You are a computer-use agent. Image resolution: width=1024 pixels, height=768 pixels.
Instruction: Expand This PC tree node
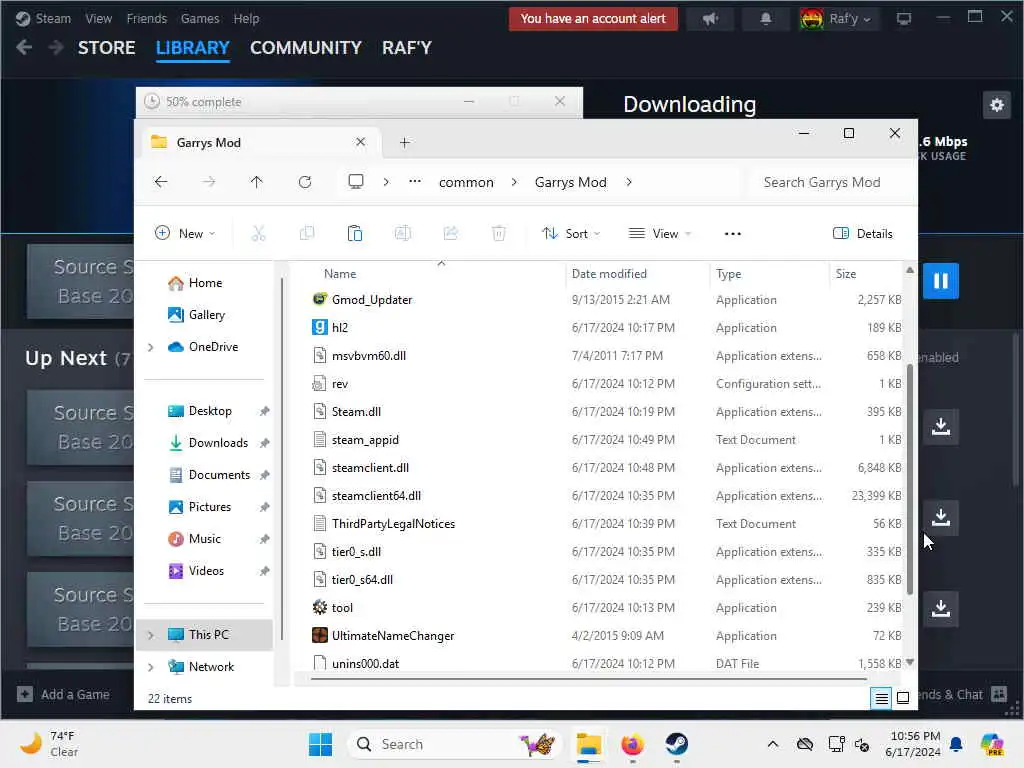coord(151,635)
